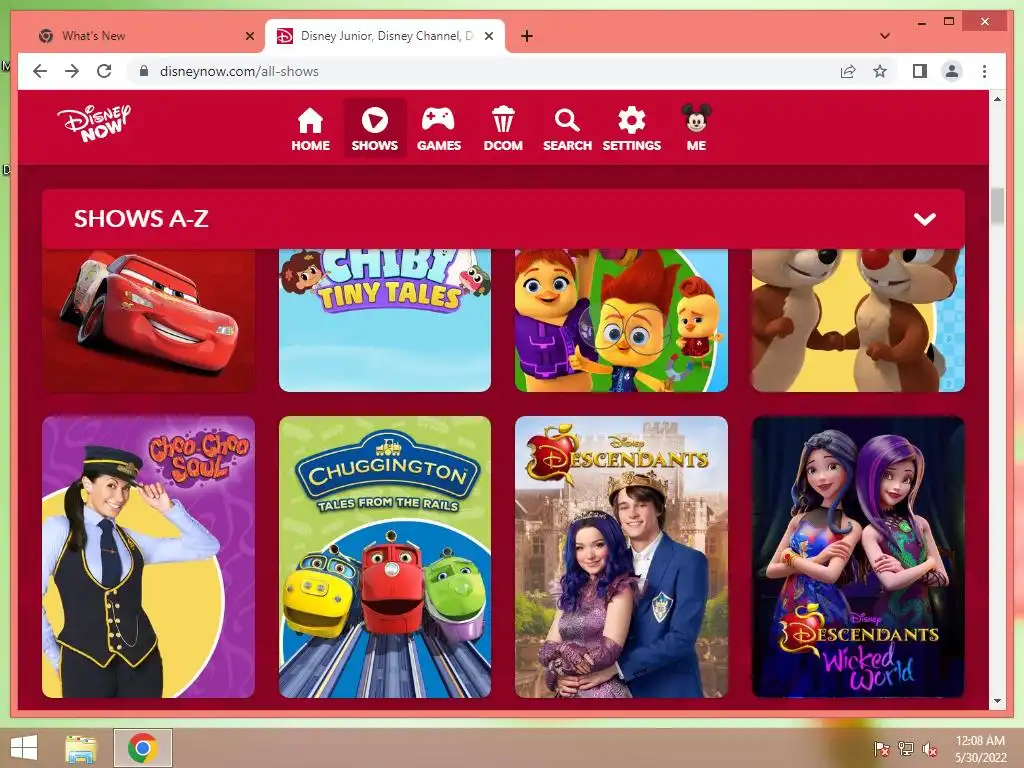Open File Explorer from taskbar
This screenshot has width=1024, height=768.
point(81,748)
